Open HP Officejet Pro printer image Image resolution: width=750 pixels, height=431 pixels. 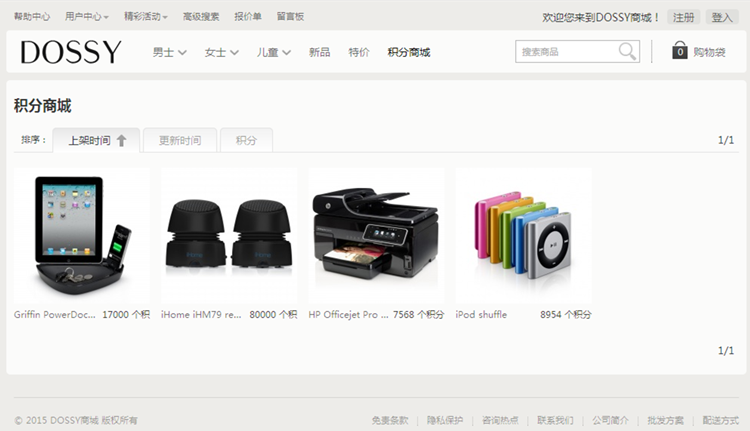[x=376, y=236]
